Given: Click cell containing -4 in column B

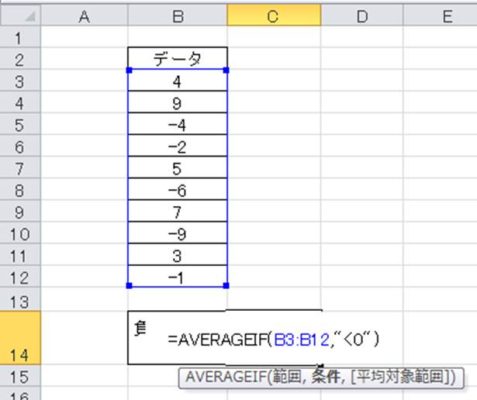Looking at the screenshot, I should click(x=178, y=124).
